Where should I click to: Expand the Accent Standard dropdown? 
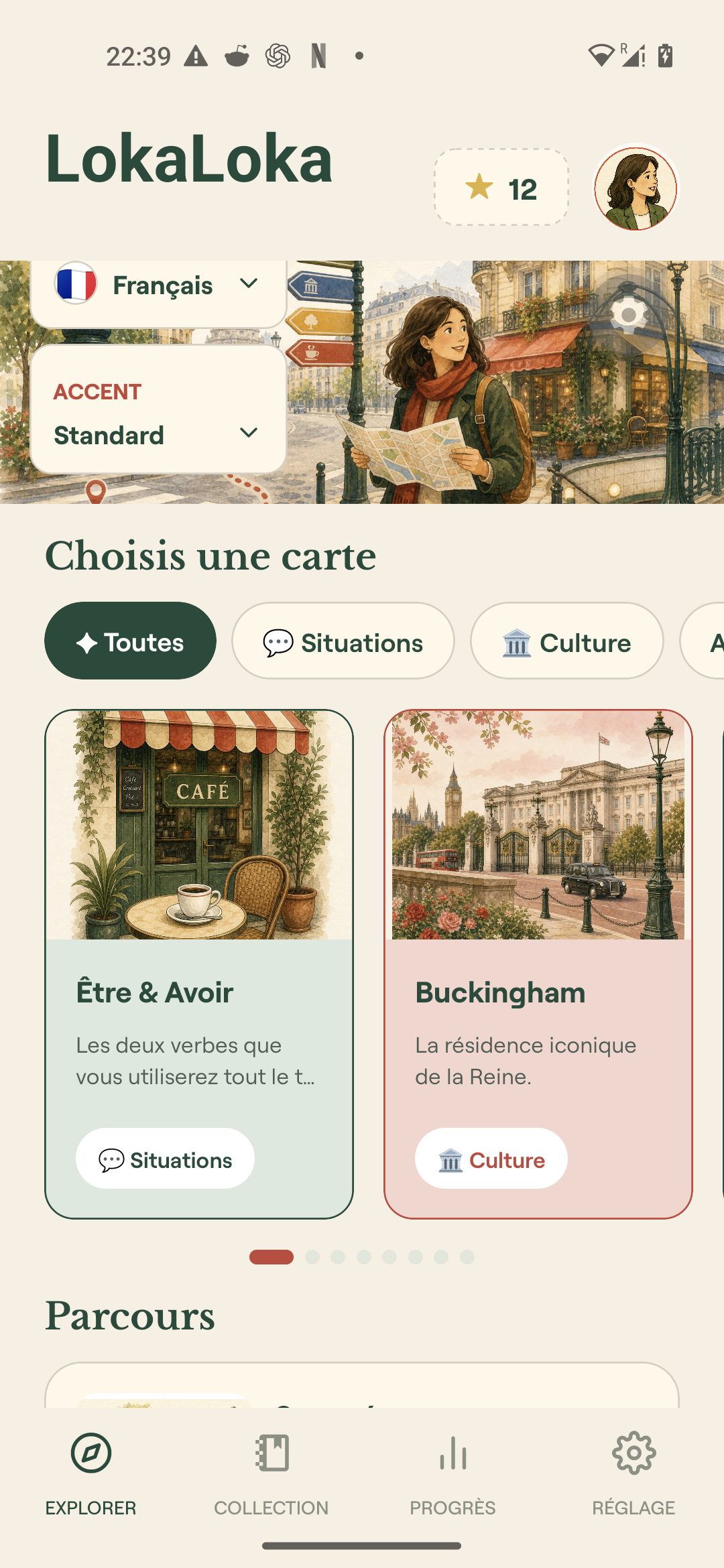point(158,409)
